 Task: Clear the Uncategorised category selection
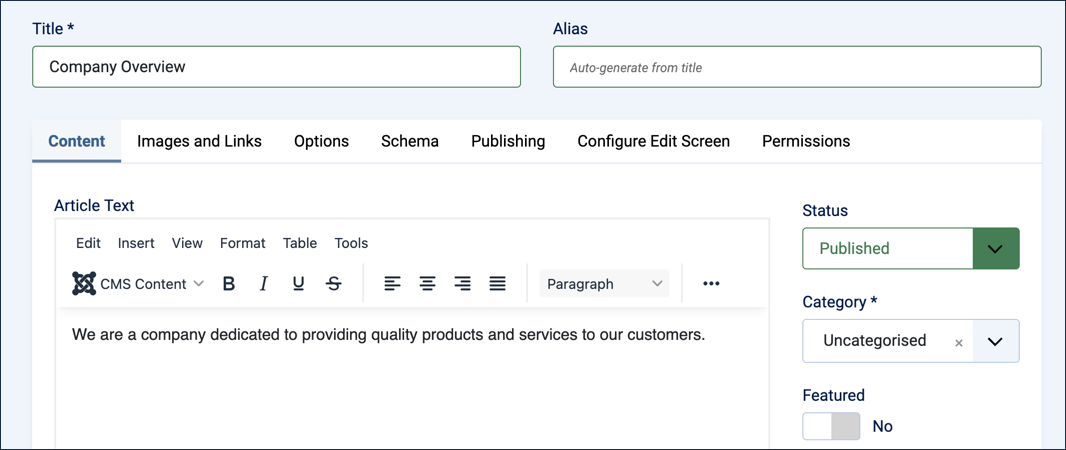click(x=959, y=343)
